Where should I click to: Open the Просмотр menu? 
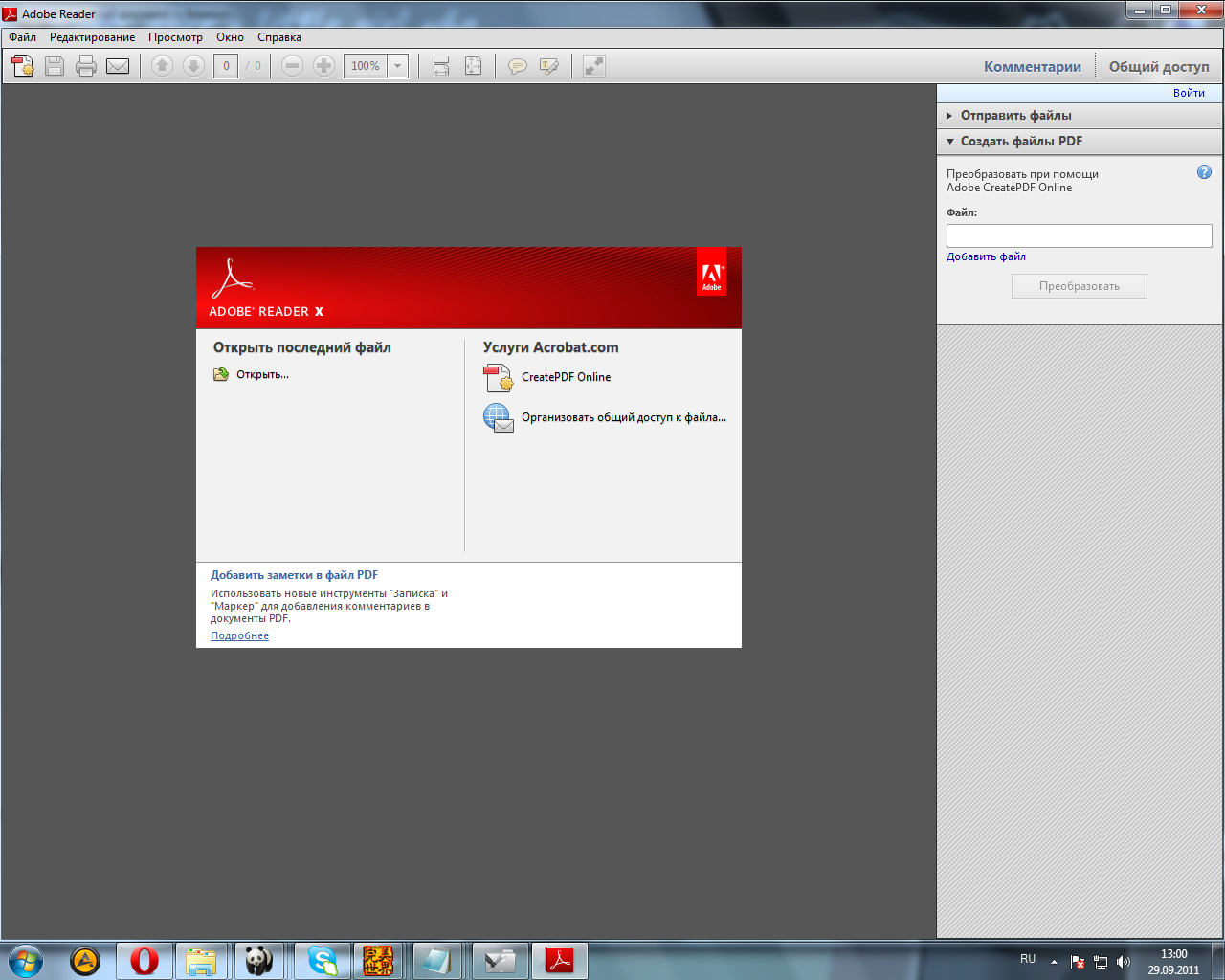175,37
